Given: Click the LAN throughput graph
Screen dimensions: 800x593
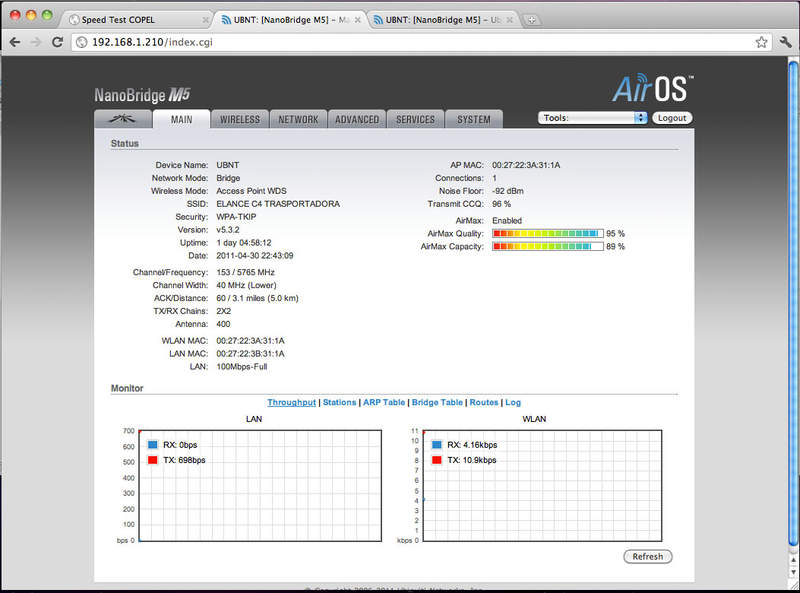Looking at the screenshot, I should pos(260,485).
